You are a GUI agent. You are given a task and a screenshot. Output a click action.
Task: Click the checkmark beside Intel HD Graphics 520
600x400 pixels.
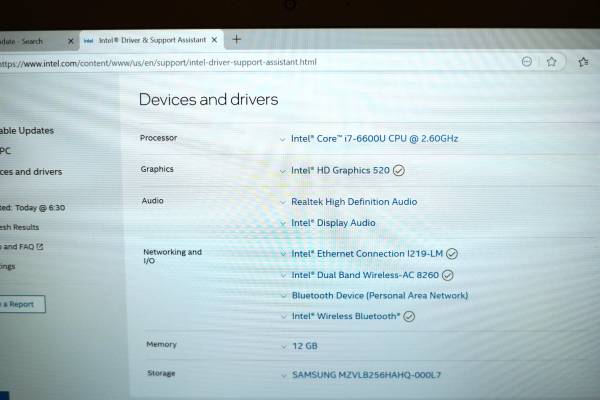399,170
